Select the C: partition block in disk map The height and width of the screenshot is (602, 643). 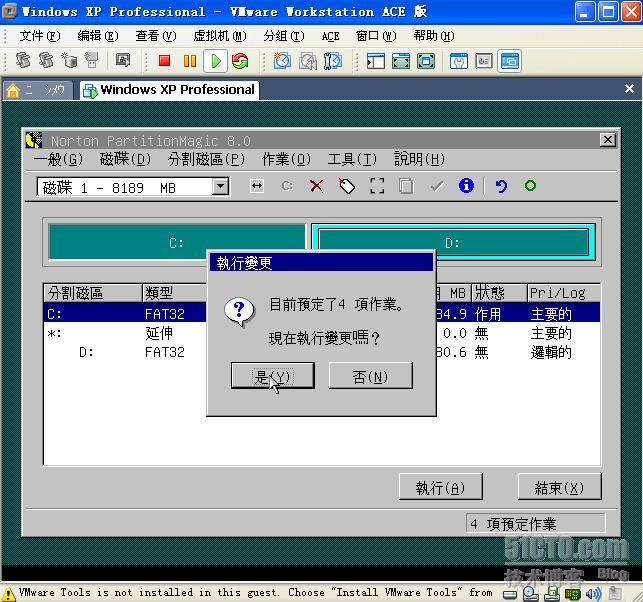pos(177,243)
